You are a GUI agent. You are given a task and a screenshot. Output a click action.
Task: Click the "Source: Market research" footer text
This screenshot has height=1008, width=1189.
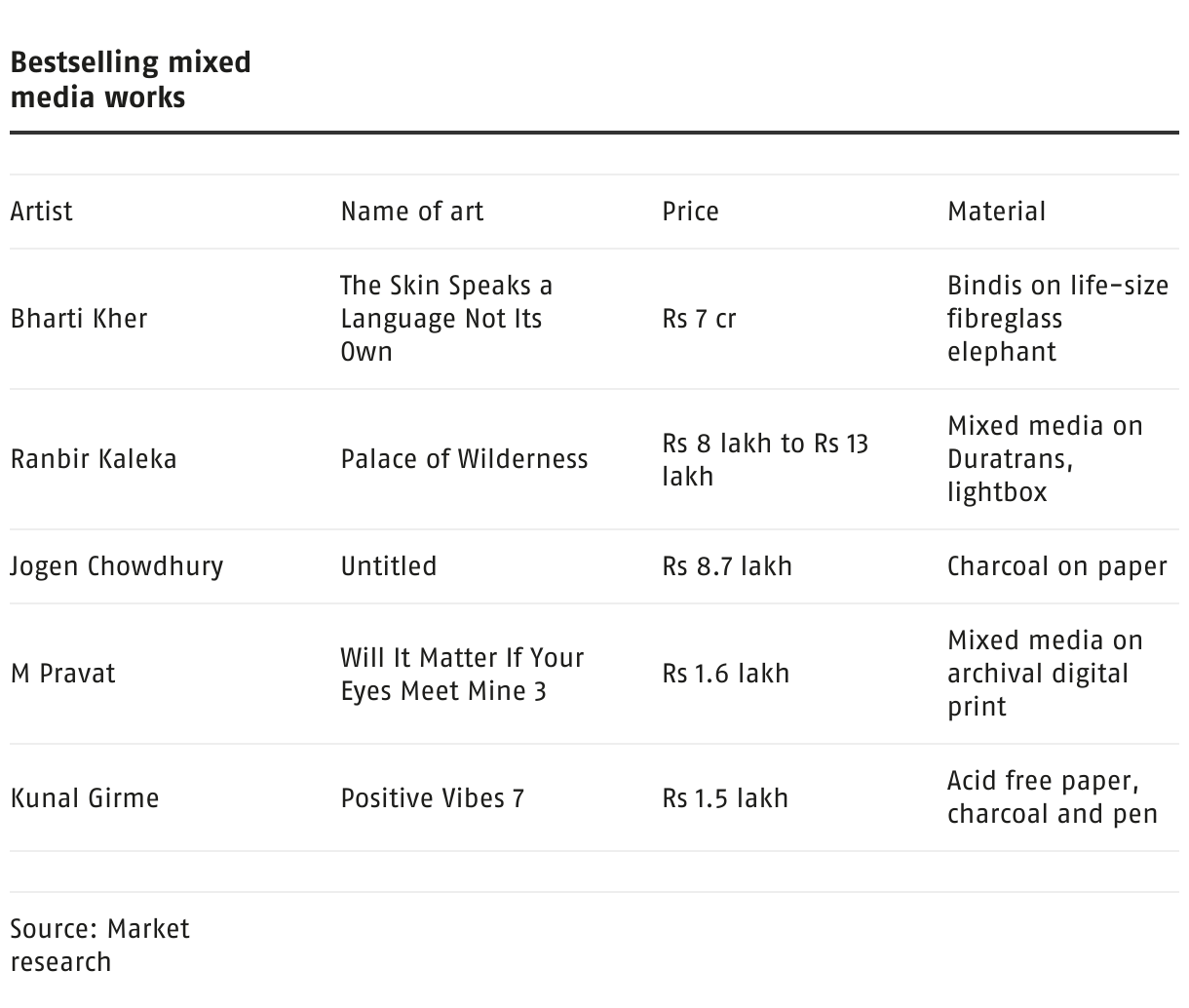pos(100,945)
